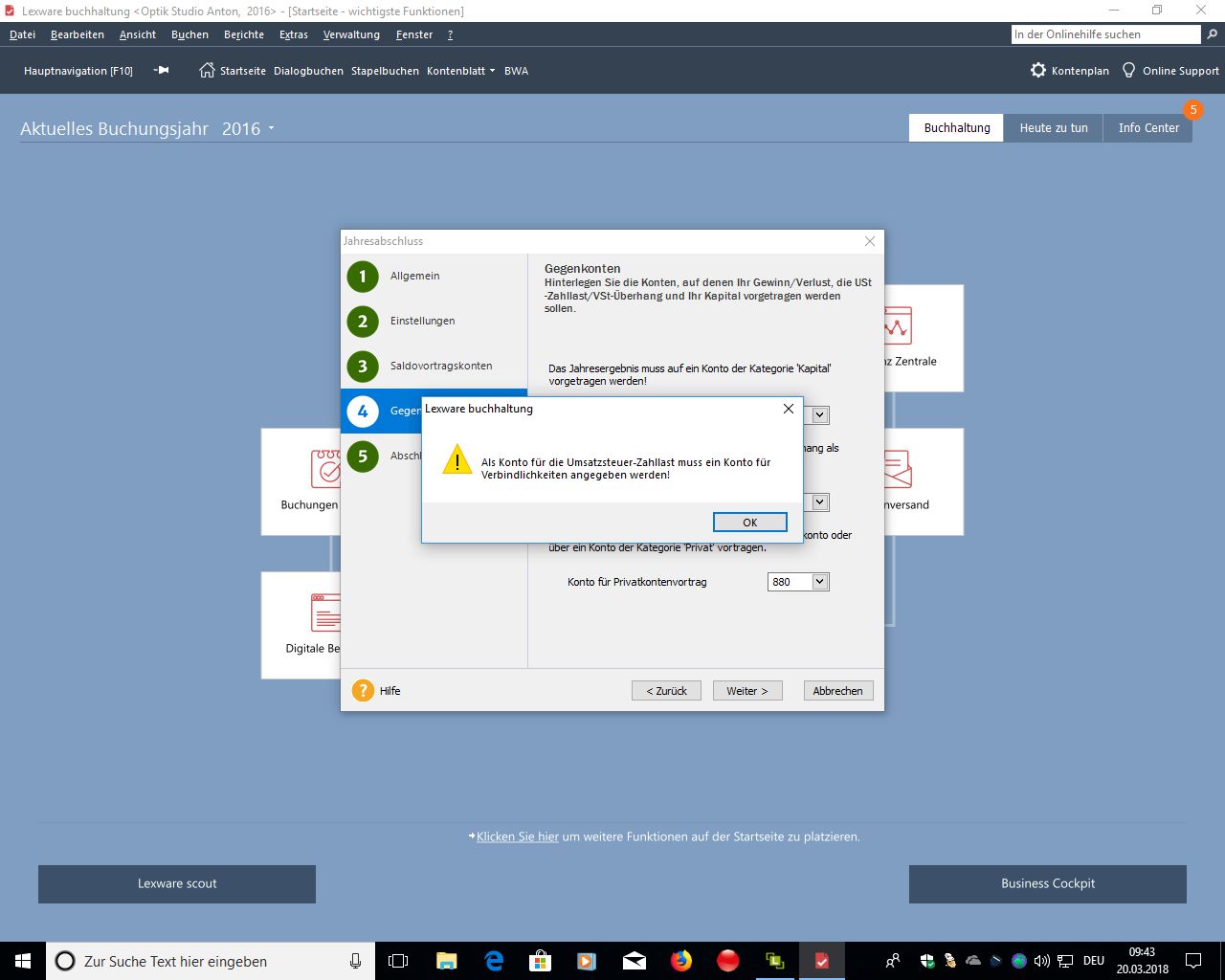The width and height of the screenshot is (1225, 980).
Task: Switch to the Heute zu tun tab
Action: [x=1054, y=128]
